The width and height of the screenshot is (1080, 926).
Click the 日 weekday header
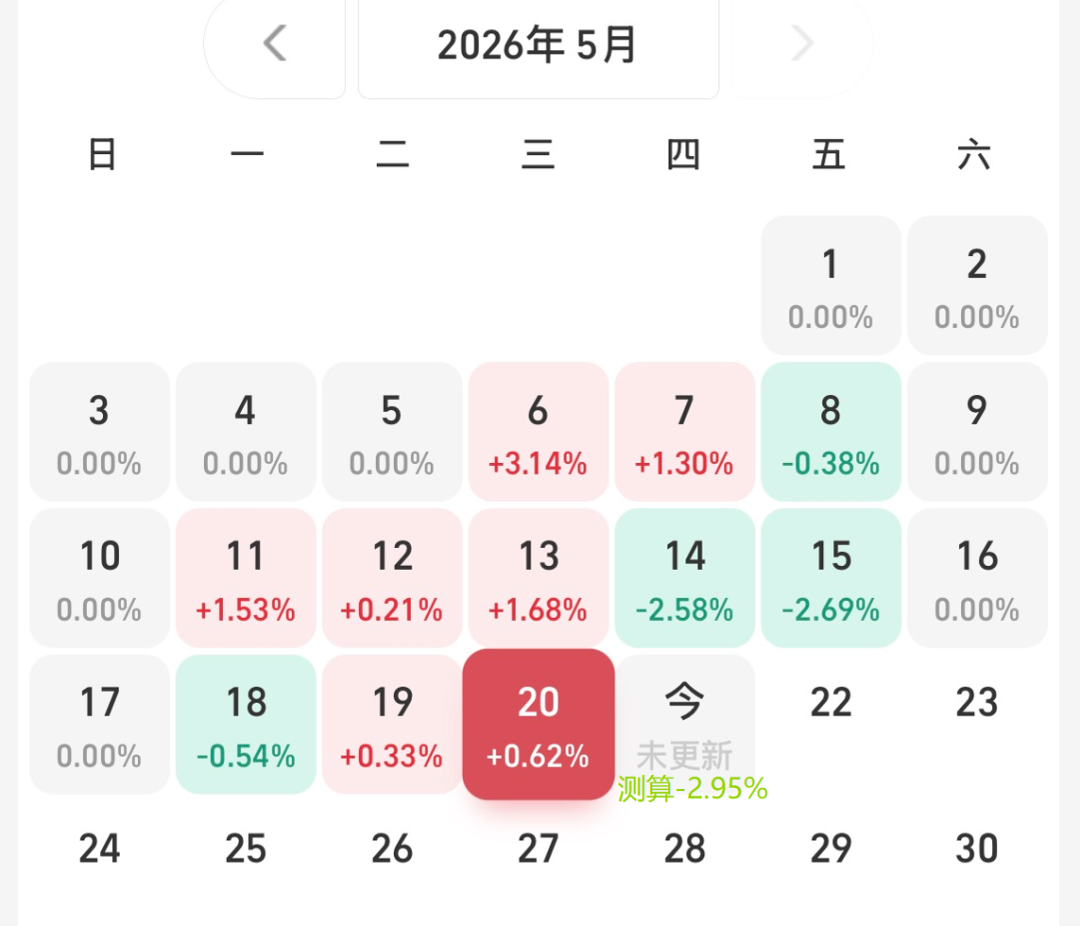coord(102,154)
